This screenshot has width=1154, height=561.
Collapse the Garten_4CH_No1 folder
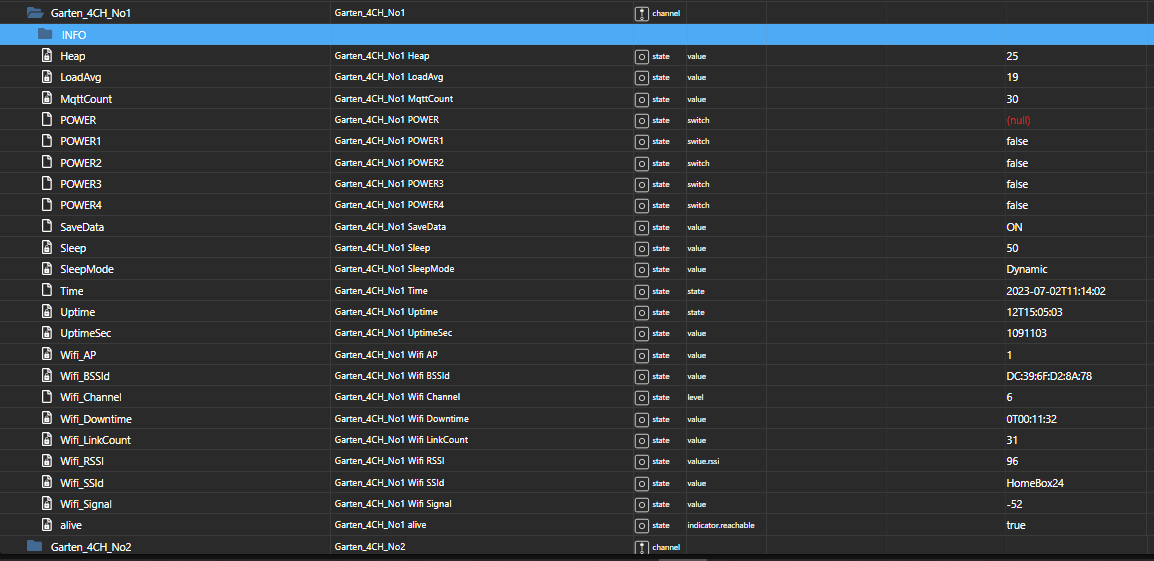tap(35, 13)
